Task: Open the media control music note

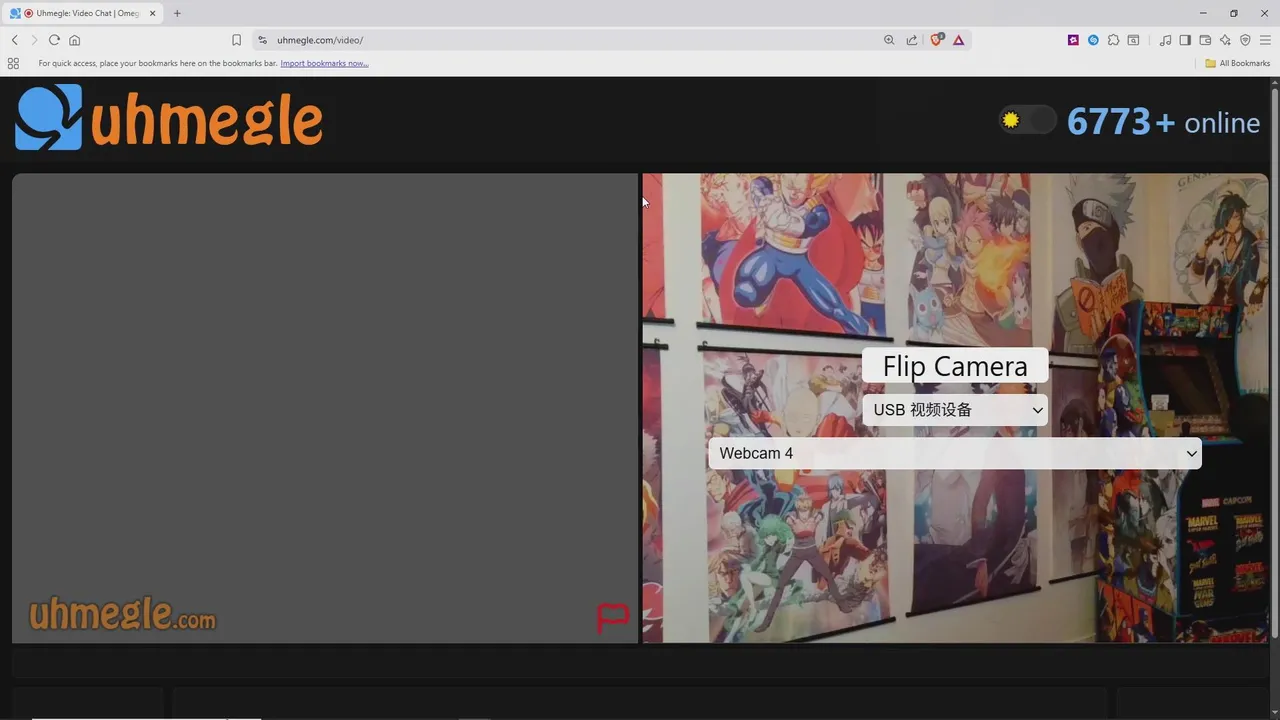Action: [x=1165, y=40]
